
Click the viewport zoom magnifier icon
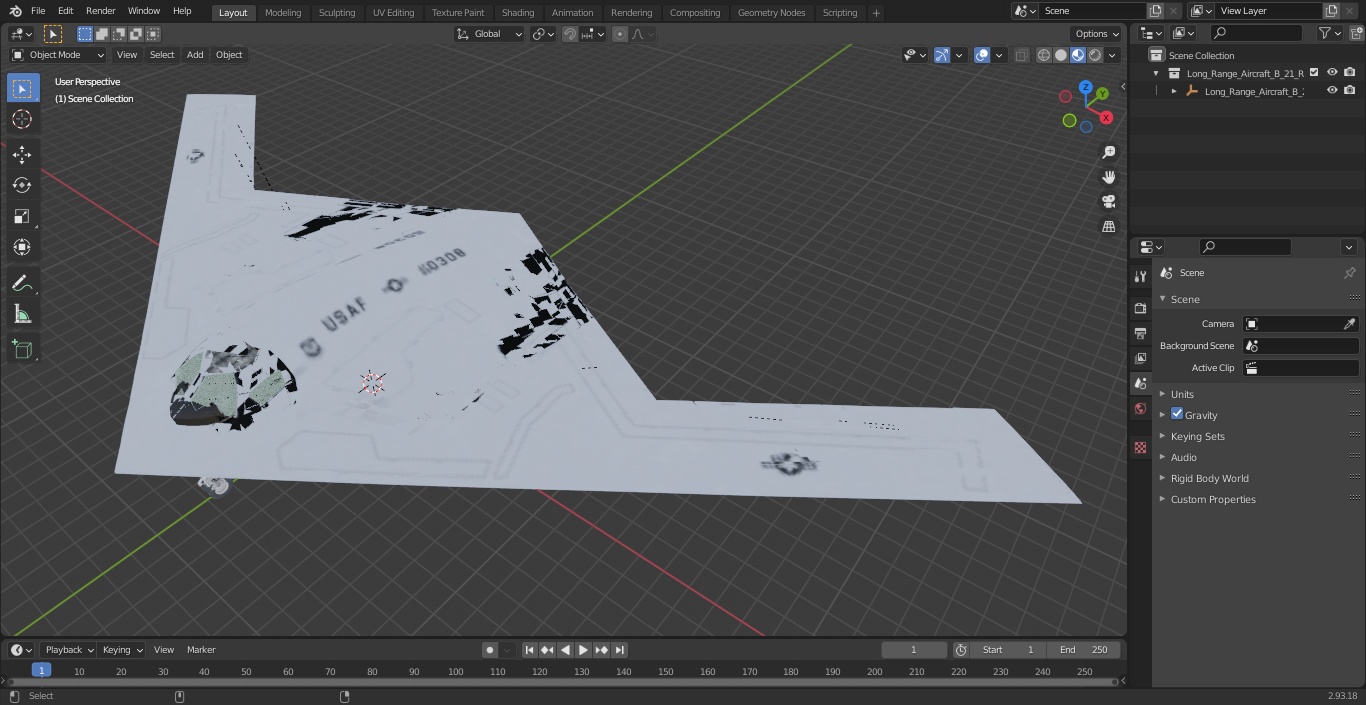1108,152
